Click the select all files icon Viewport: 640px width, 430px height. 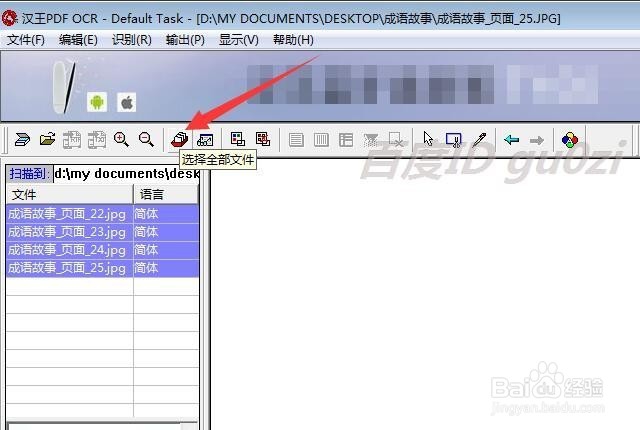[x=180, y=140]
